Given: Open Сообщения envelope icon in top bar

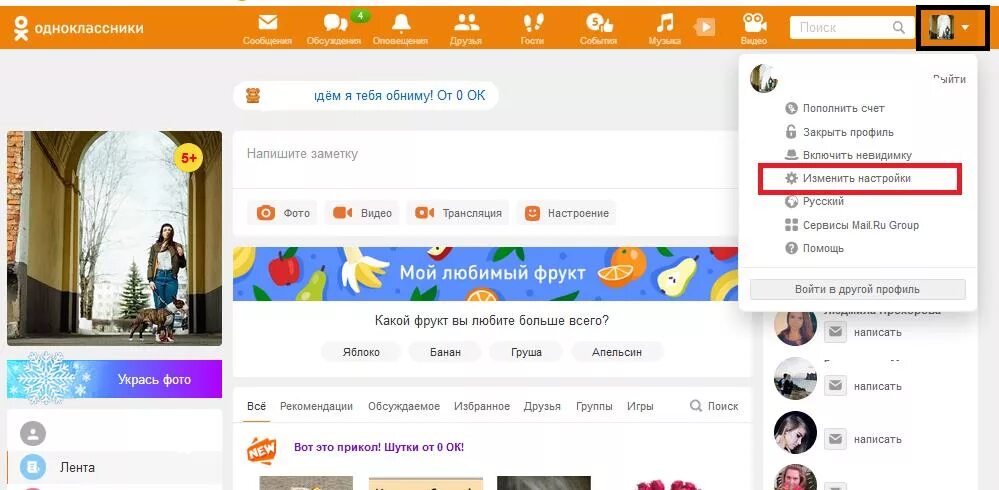Looking at the screenshot, I should [x=268, y=24].
